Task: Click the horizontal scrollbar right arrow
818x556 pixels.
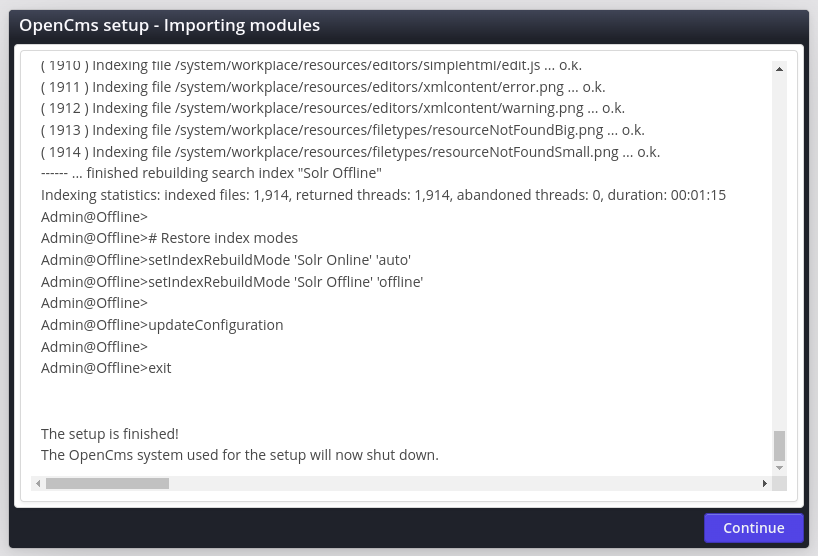Action: (765, 484)
